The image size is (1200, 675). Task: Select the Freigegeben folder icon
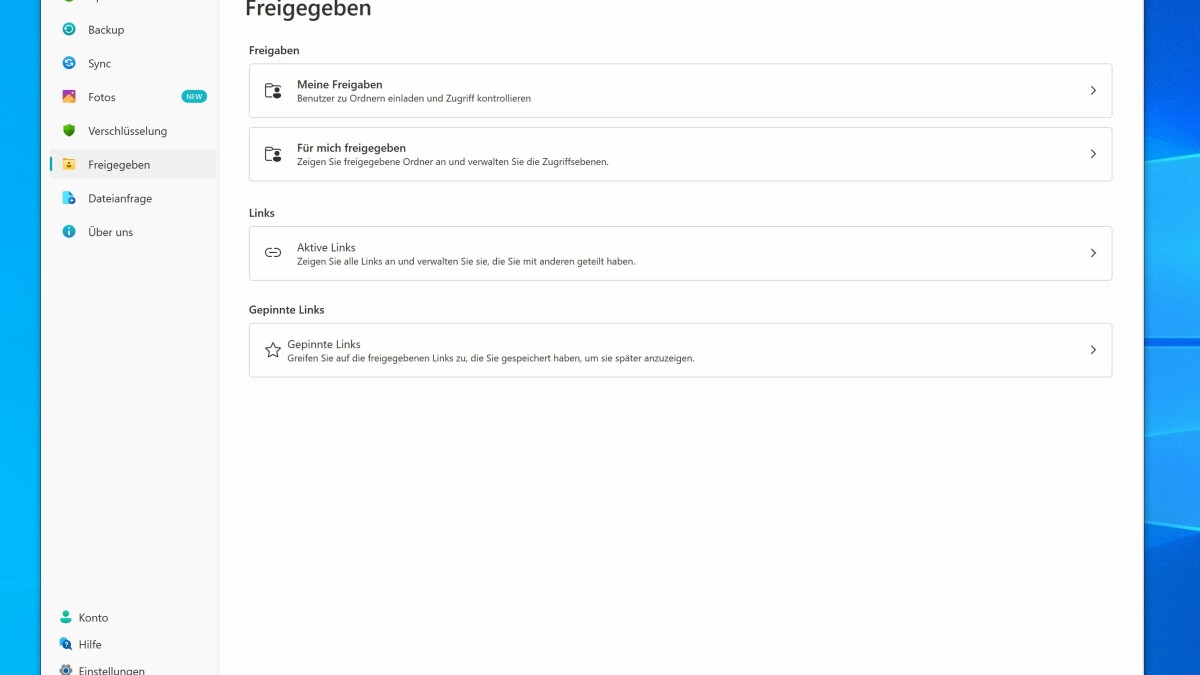click(69, 164)
